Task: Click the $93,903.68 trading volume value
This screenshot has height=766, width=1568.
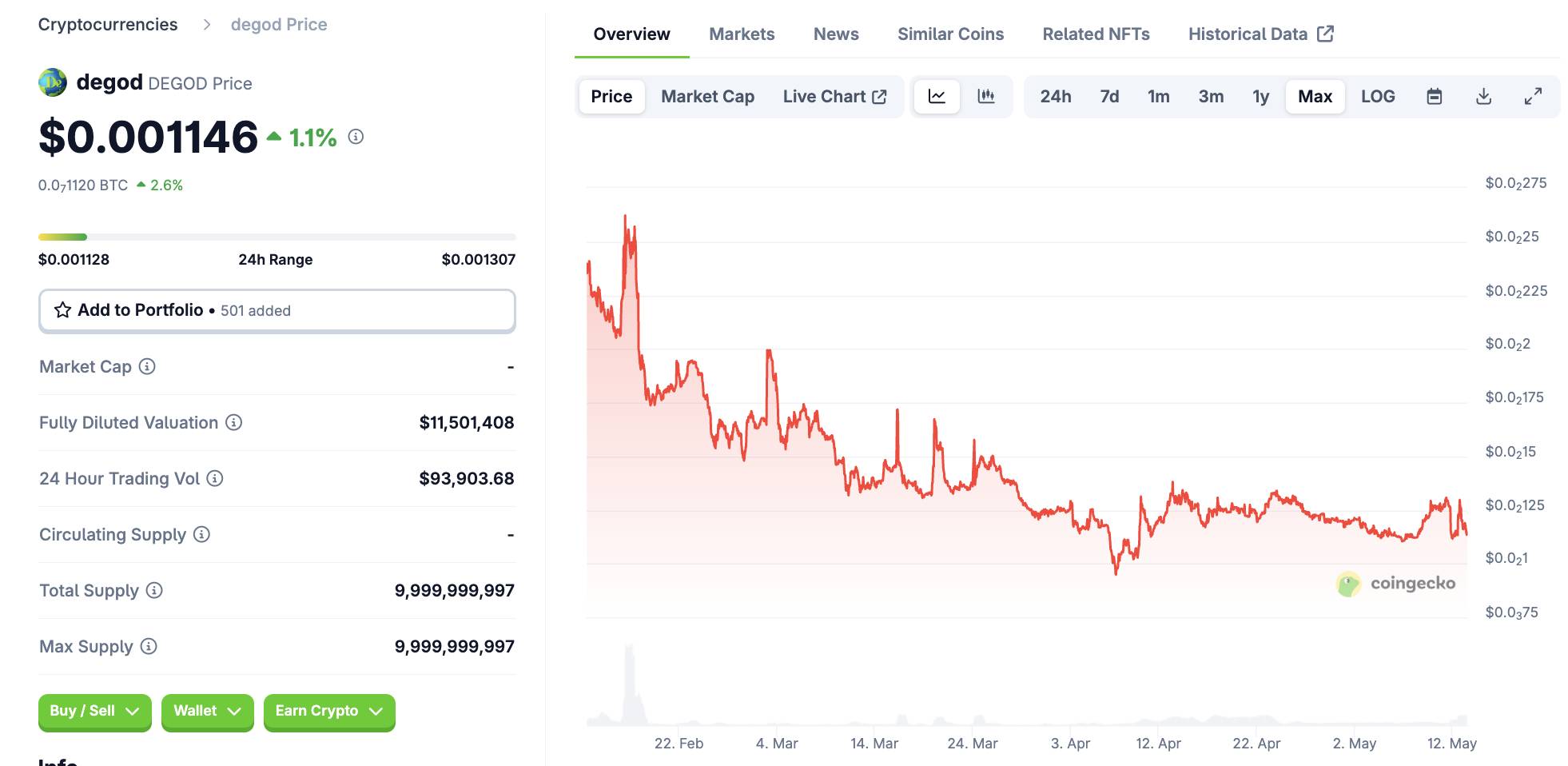Action: click(467, 478)
